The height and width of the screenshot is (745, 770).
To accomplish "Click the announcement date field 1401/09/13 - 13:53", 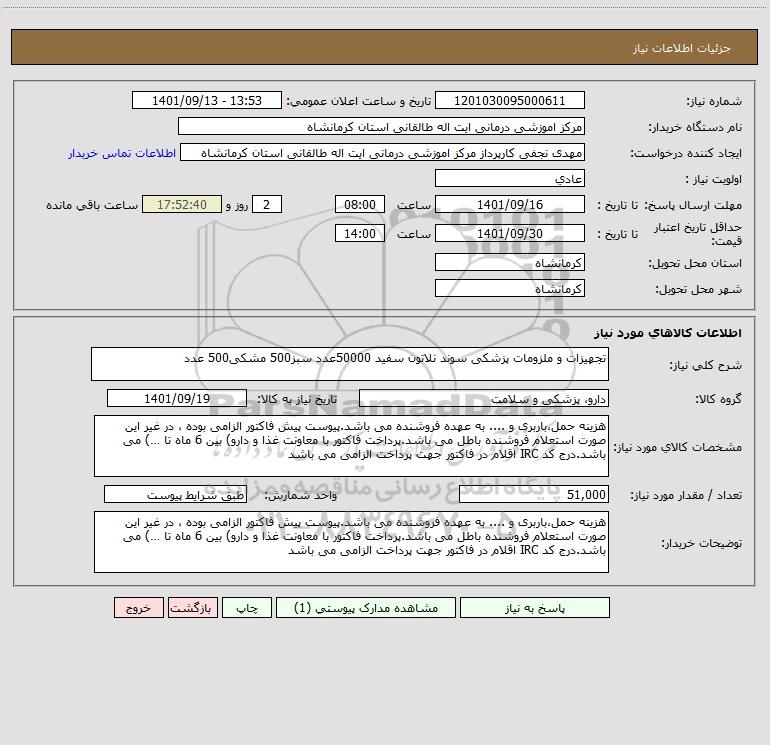I will [x=207, y=101].
